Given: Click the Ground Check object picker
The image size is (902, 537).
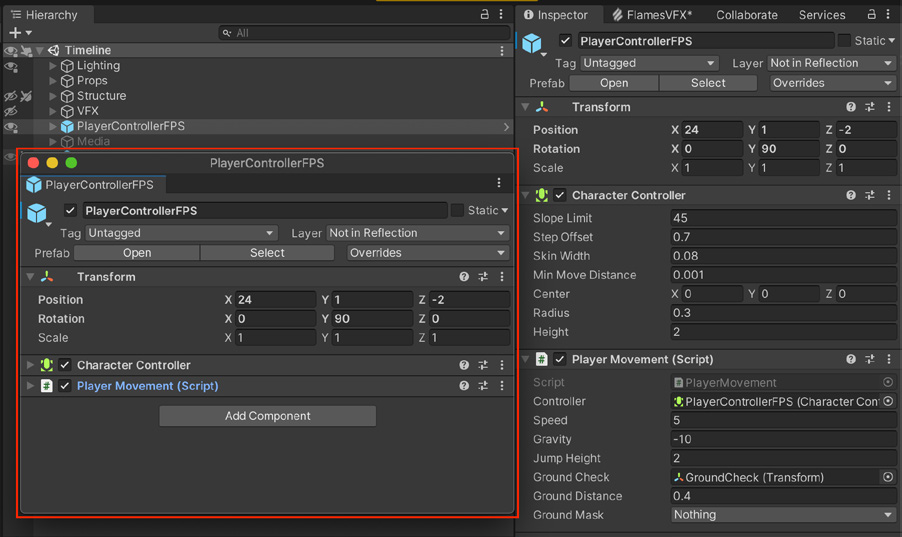Looking at the screenshot, I should (888, 477).
